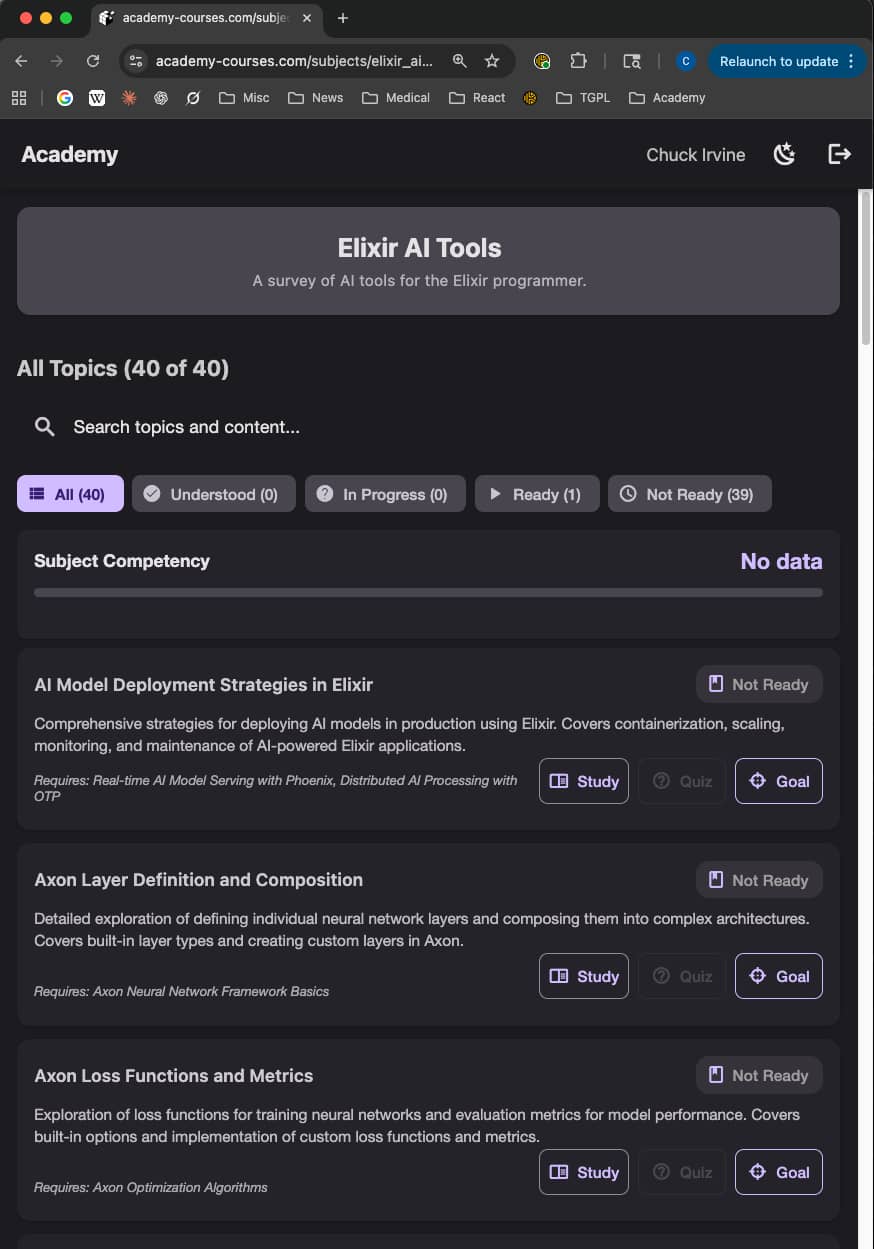Study AI Model Deployment Strategies topic
Image resolution: width=874 pixels, height=1249 pixels.
(584, 781)
